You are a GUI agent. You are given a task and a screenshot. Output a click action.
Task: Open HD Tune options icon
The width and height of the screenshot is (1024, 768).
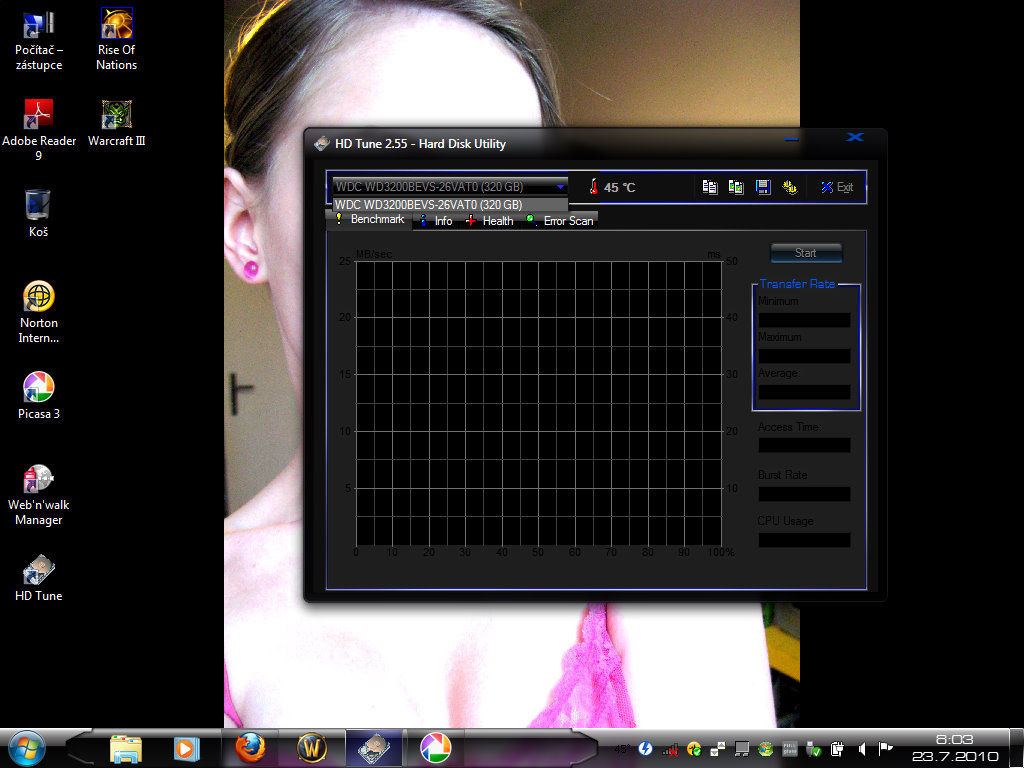[x=789, y=187]
